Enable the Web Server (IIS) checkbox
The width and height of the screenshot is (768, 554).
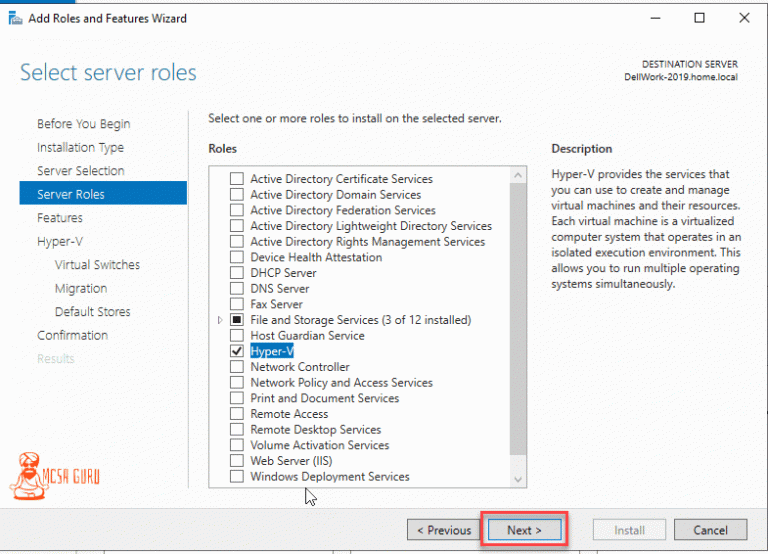(x=237, y=461)
